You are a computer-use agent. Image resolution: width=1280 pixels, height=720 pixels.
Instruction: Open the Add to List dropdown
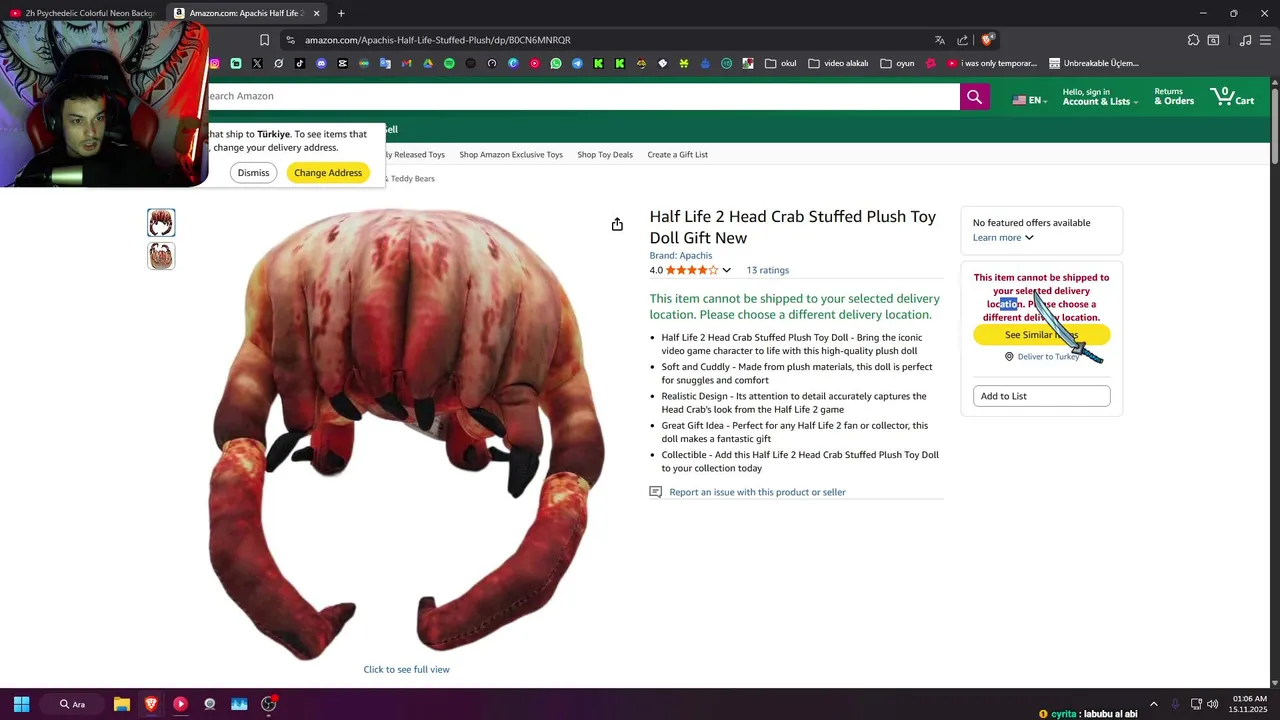click(x=1042, y=396)
